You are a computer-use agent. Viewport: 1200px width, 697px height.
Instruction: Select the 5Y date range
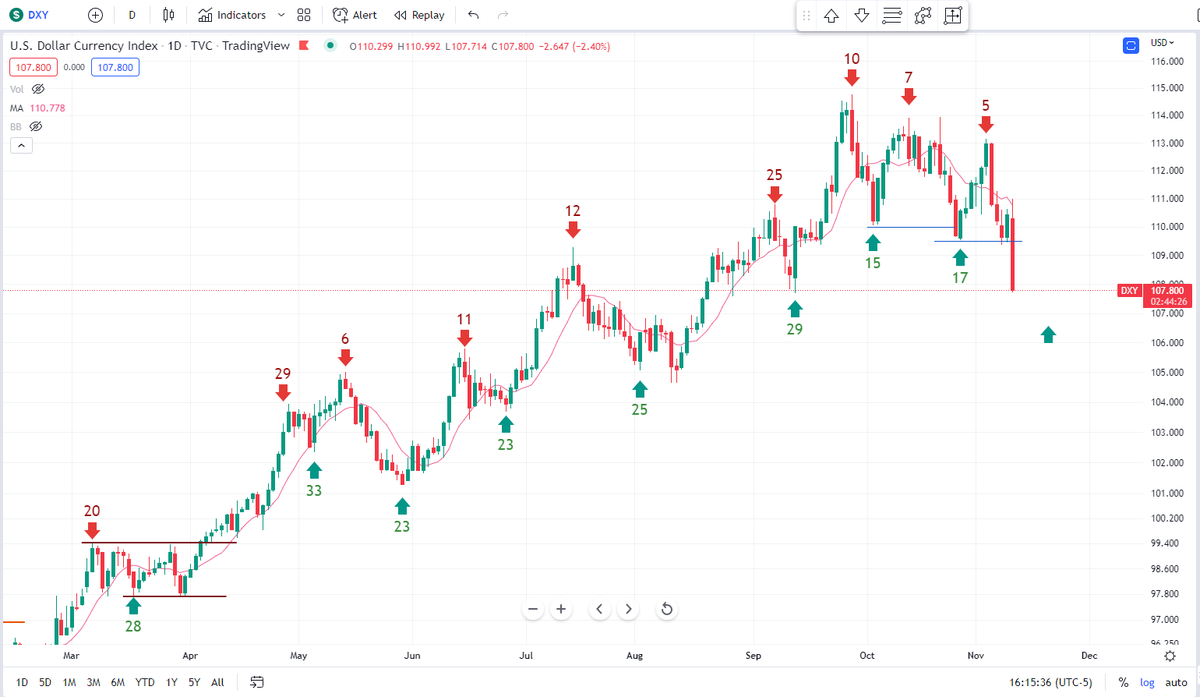(194, 682)
